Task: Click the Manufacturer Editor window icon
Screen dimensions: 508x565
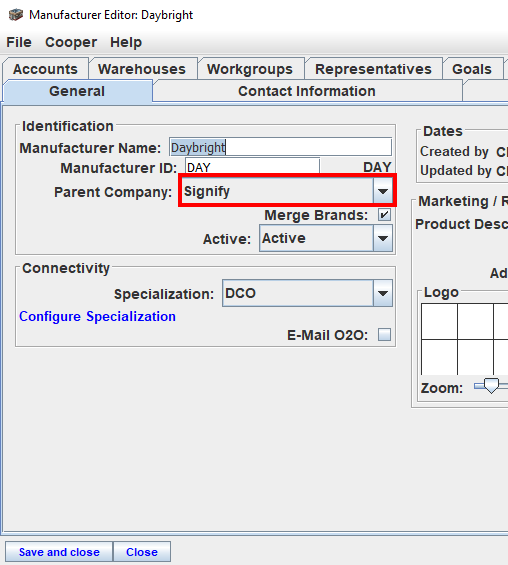Action: pos(15,15)
